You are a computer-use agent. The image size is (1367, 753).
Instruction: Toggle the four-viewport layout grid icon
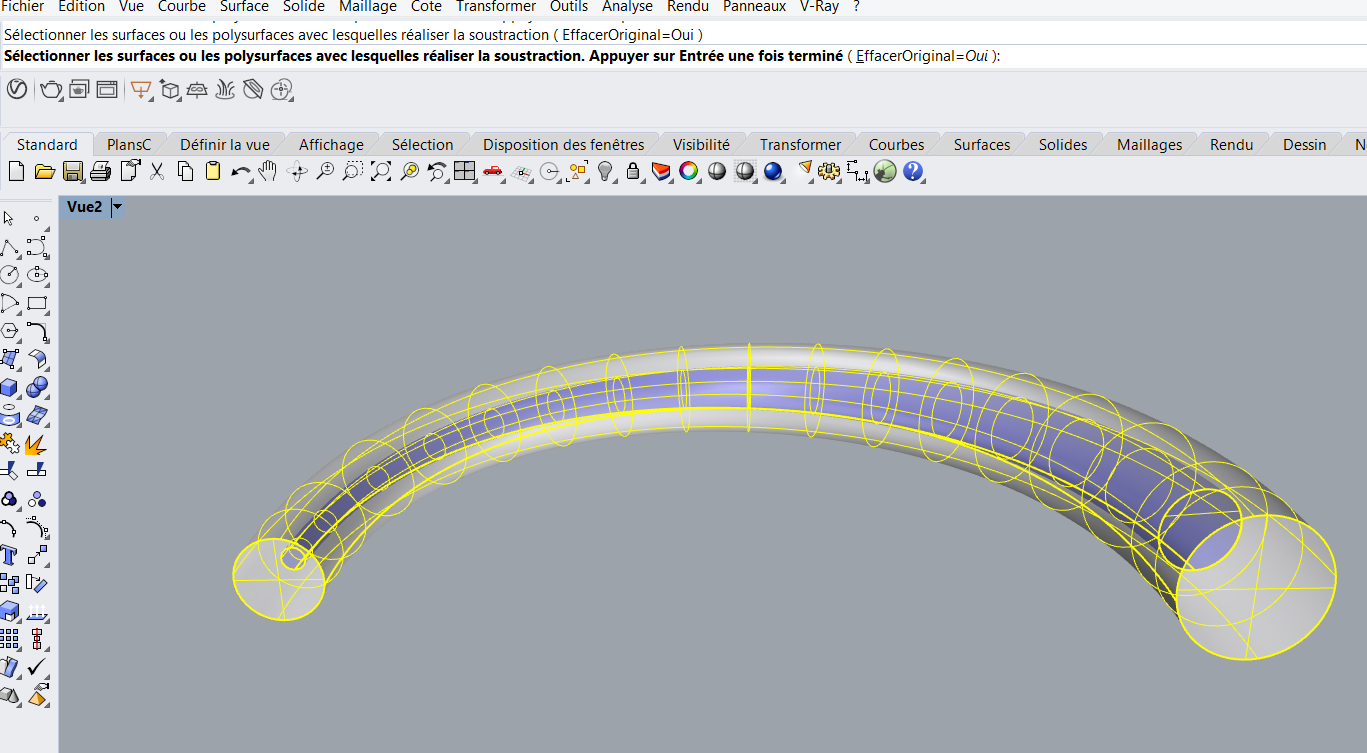coord(463,171)
